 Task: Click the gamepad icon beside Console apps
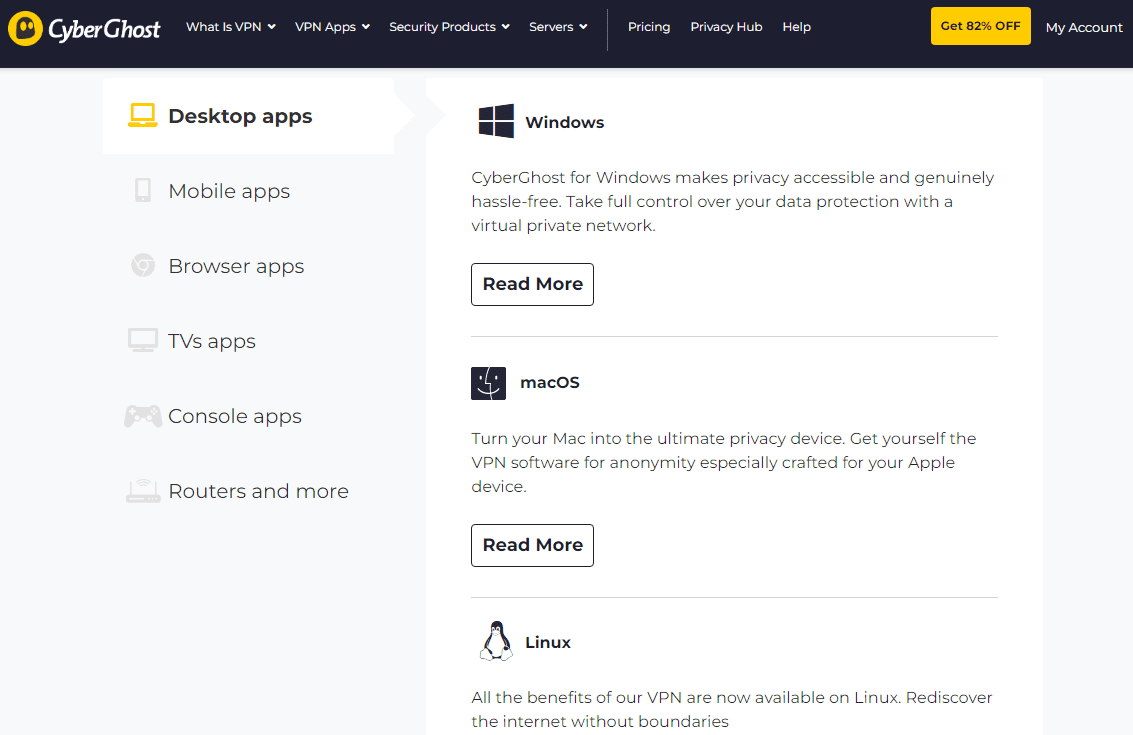click(143, 416)
